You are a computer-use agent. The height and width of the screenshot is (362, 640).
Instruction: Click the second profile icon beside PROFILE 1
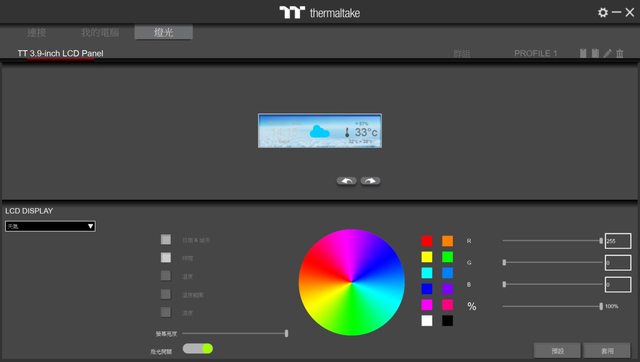(596, 53)
